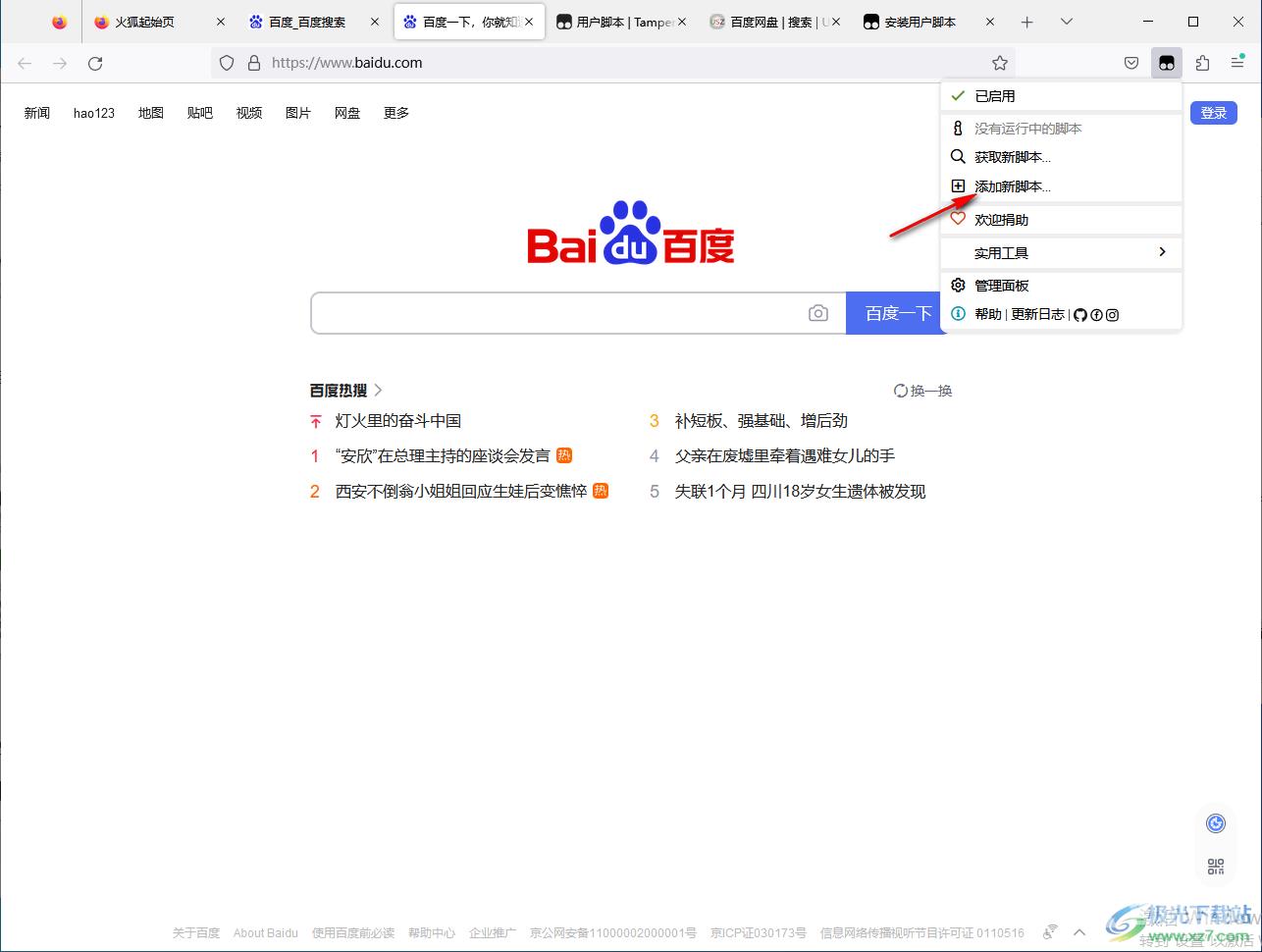Click 换一换 to refresh hot searches
The height and width of the screenshot is (952, 1262).
click(x=923, y=391)
